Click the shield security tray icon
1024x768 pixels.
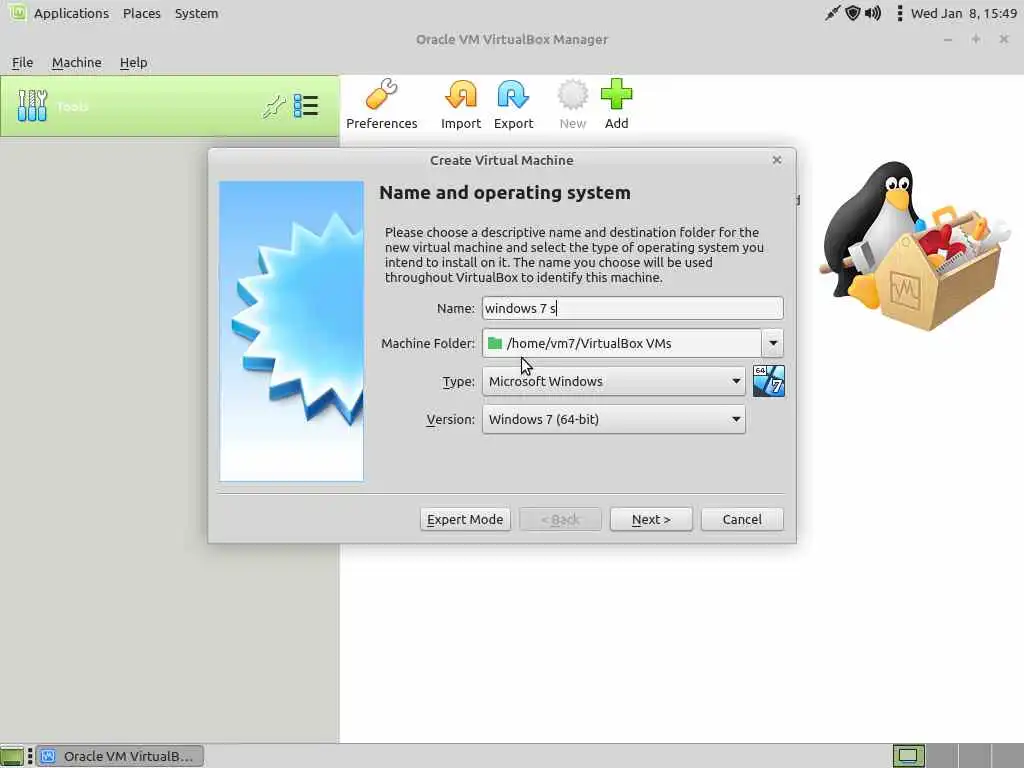pyautogui.click(x=852, y=13)
